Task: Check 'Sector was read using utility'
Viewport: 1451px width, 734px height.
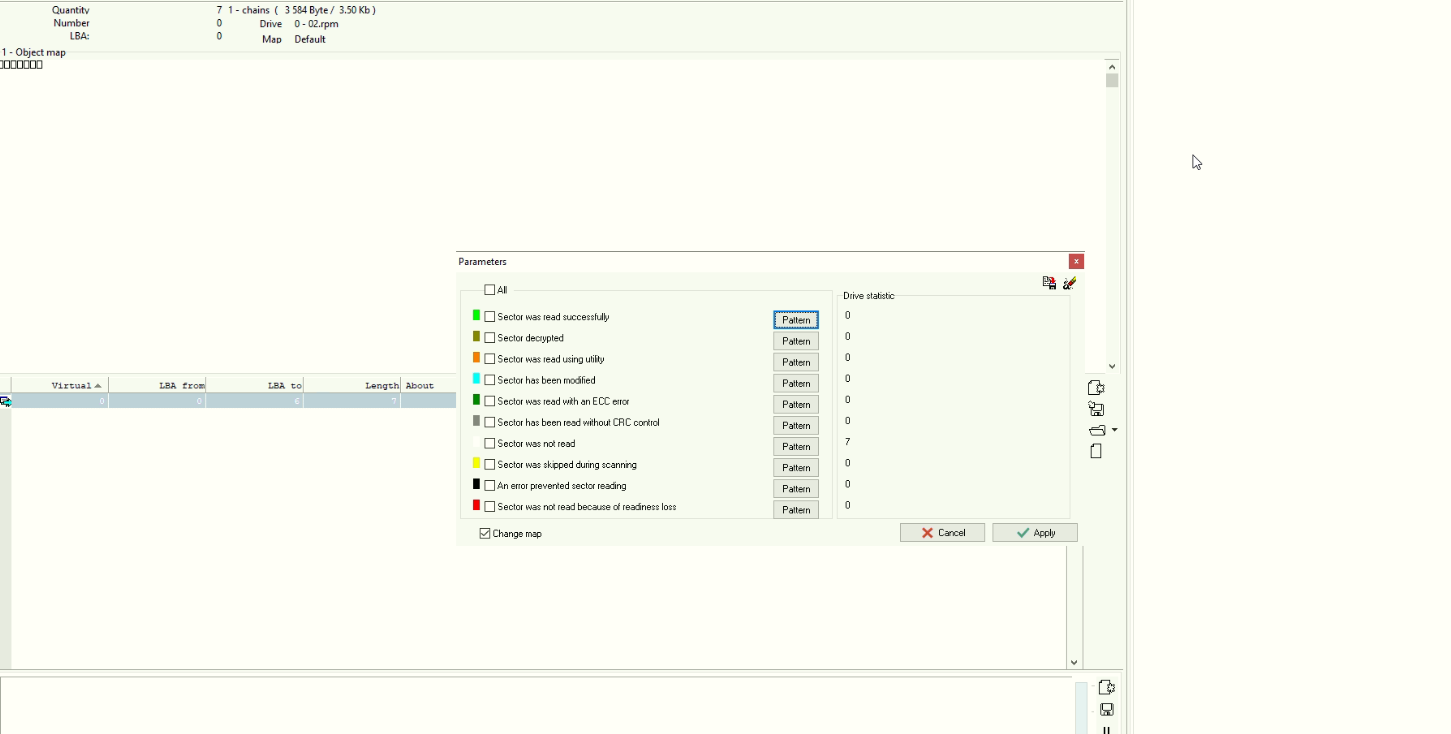Action: tap(489, 359)
